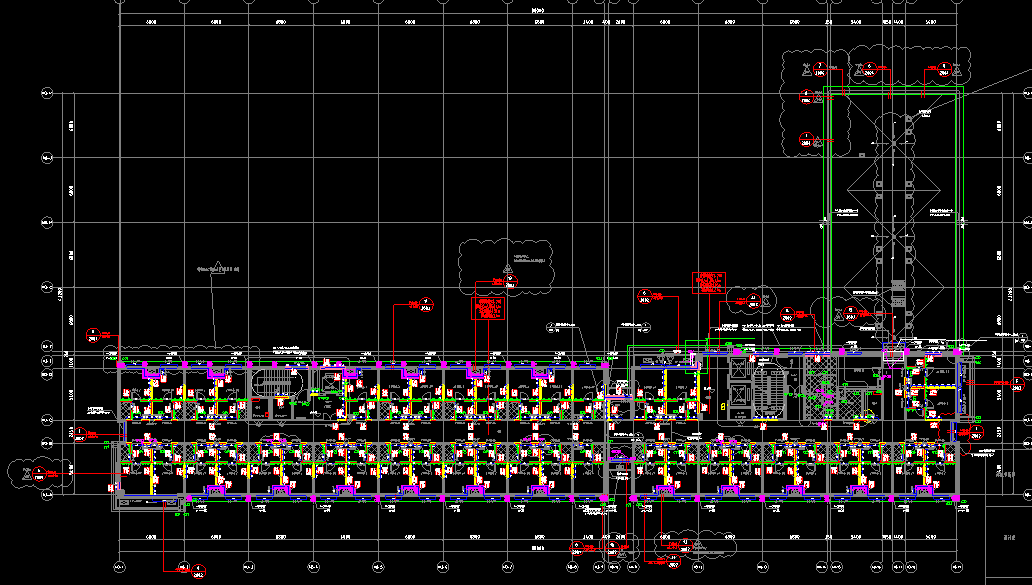Click the topmost grid axis bubble on left side
The width and height of the screenshot is (1032, 585).
point(44,93)
